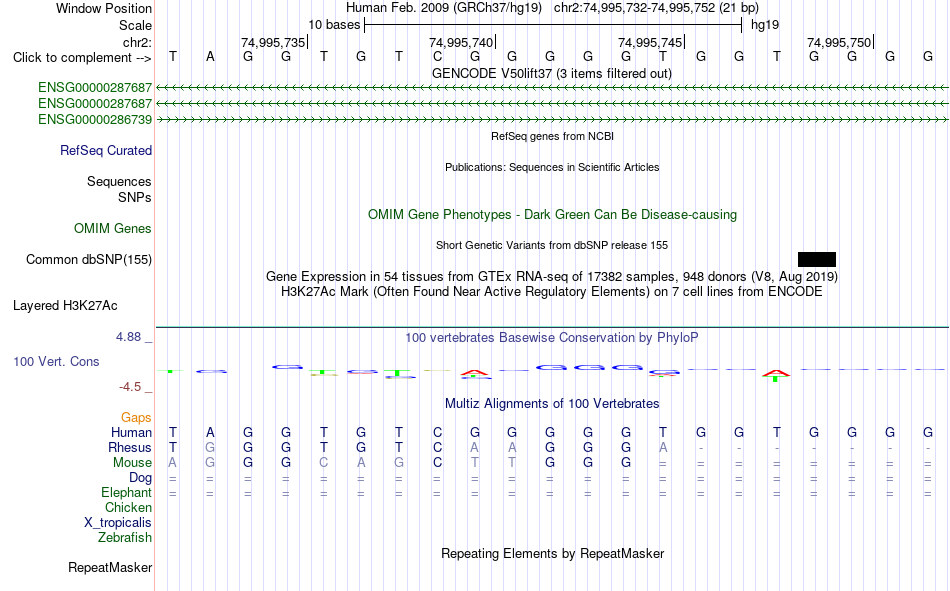Click the Sequences track label
The height and width of the screenshot is (591, 950).
click(119, 181)
